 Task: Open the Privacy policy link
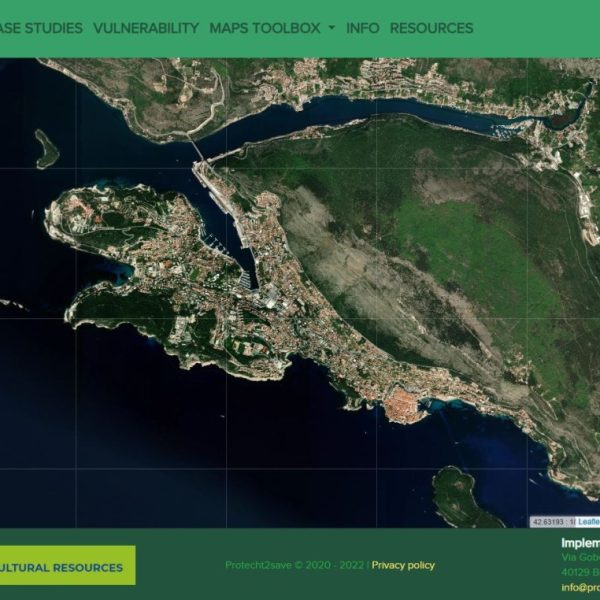pos(403,565)
